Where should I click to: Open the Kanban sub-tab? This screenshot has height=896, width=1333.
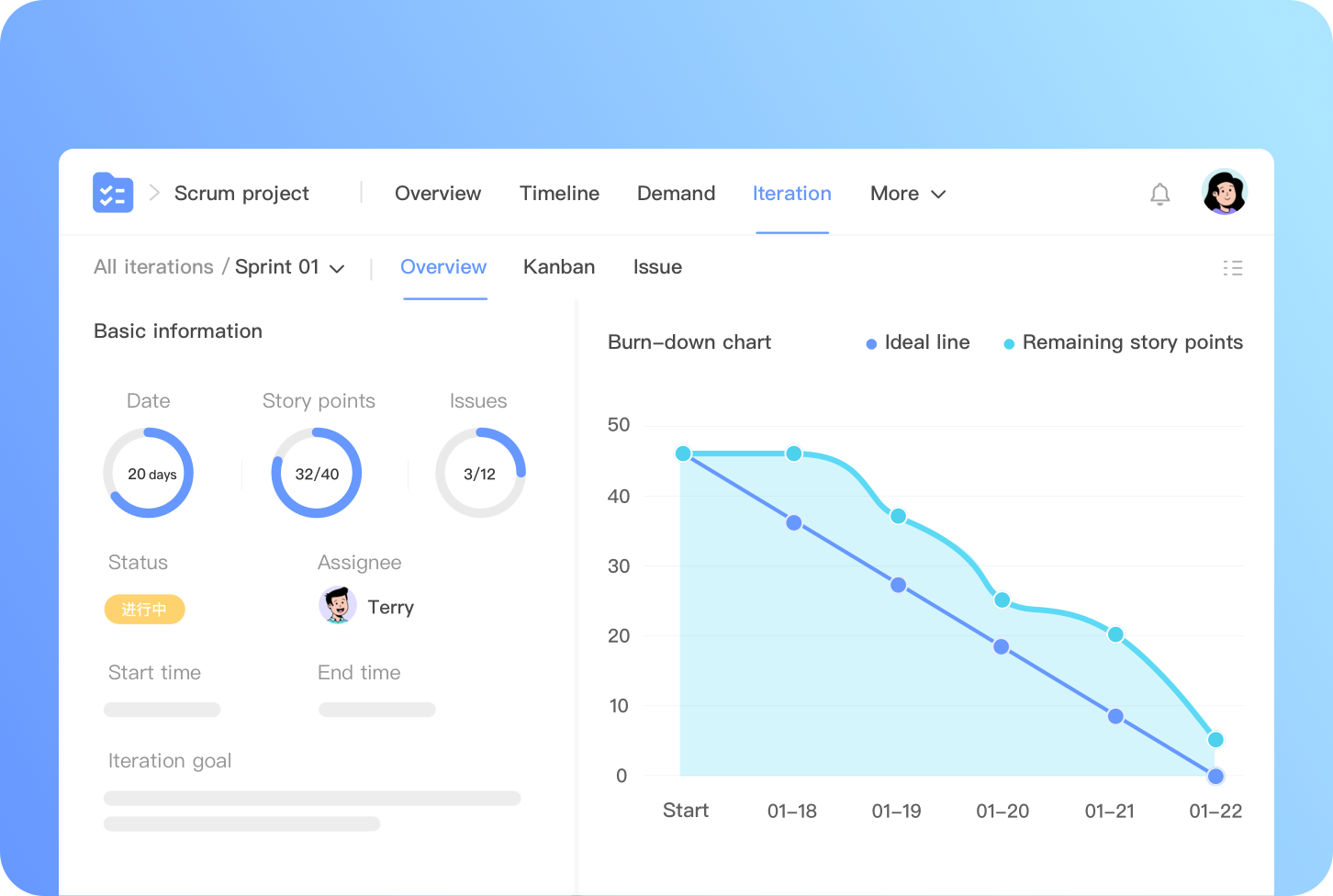pyautogui.click(x=559, y=267)
